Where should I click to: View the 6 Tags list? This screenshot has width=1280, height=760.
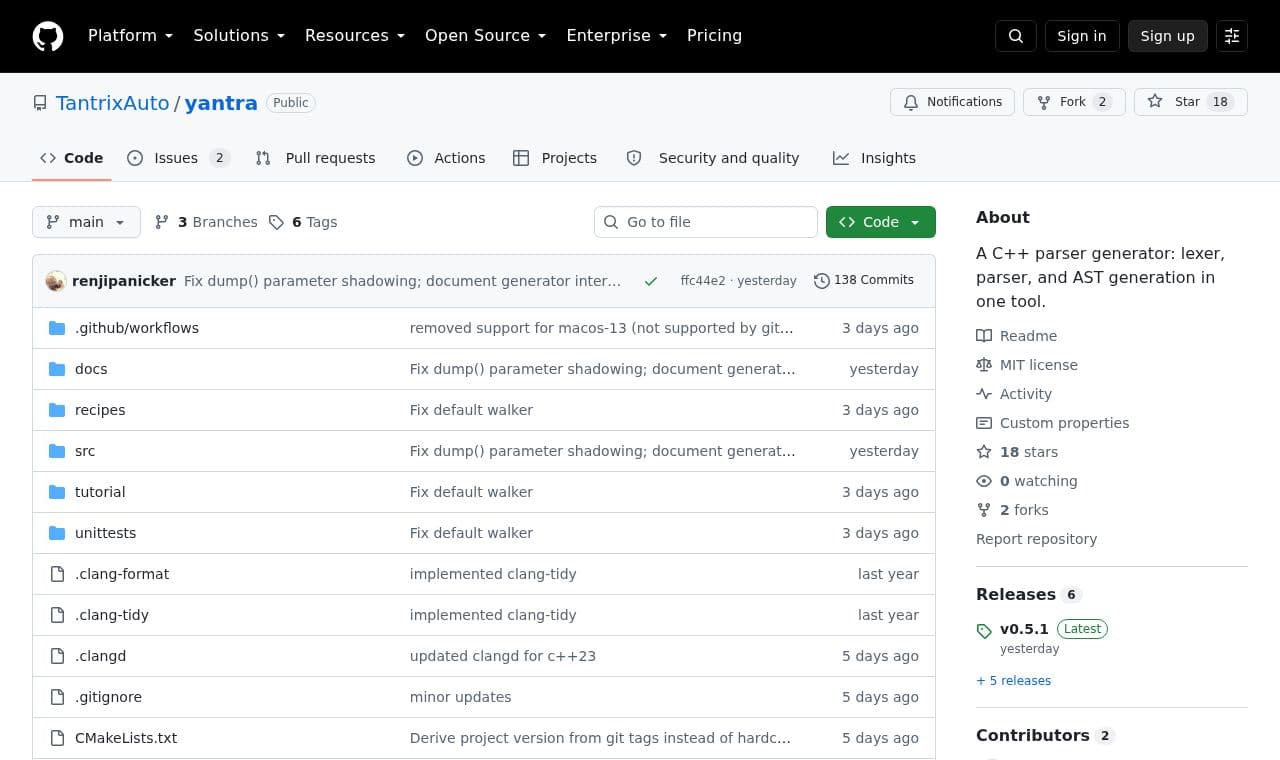tap(303, 222)
